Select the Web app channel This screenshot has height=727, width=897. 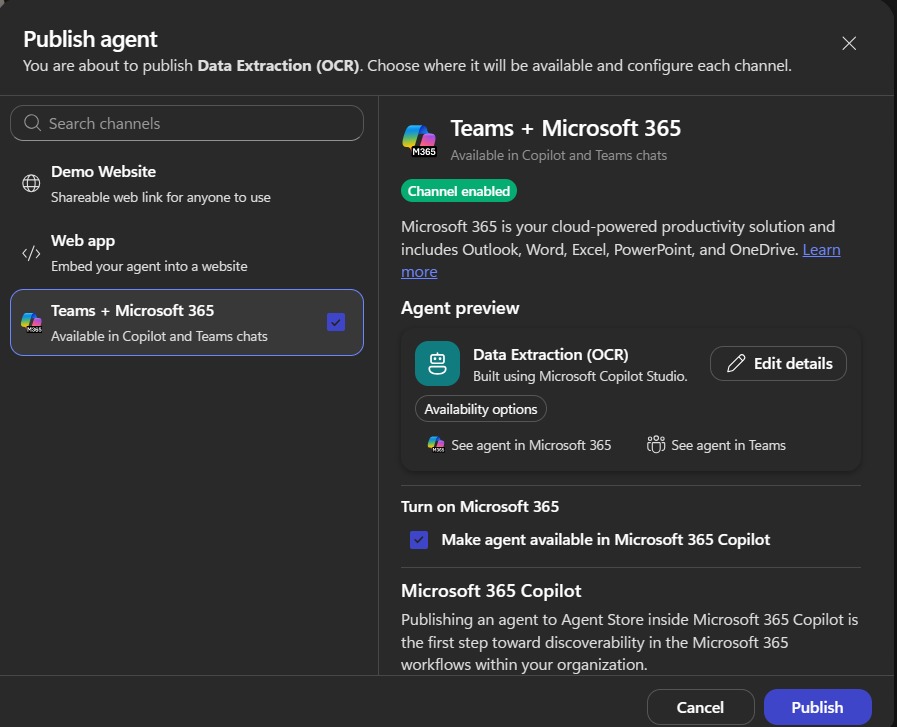pos(186,253)
